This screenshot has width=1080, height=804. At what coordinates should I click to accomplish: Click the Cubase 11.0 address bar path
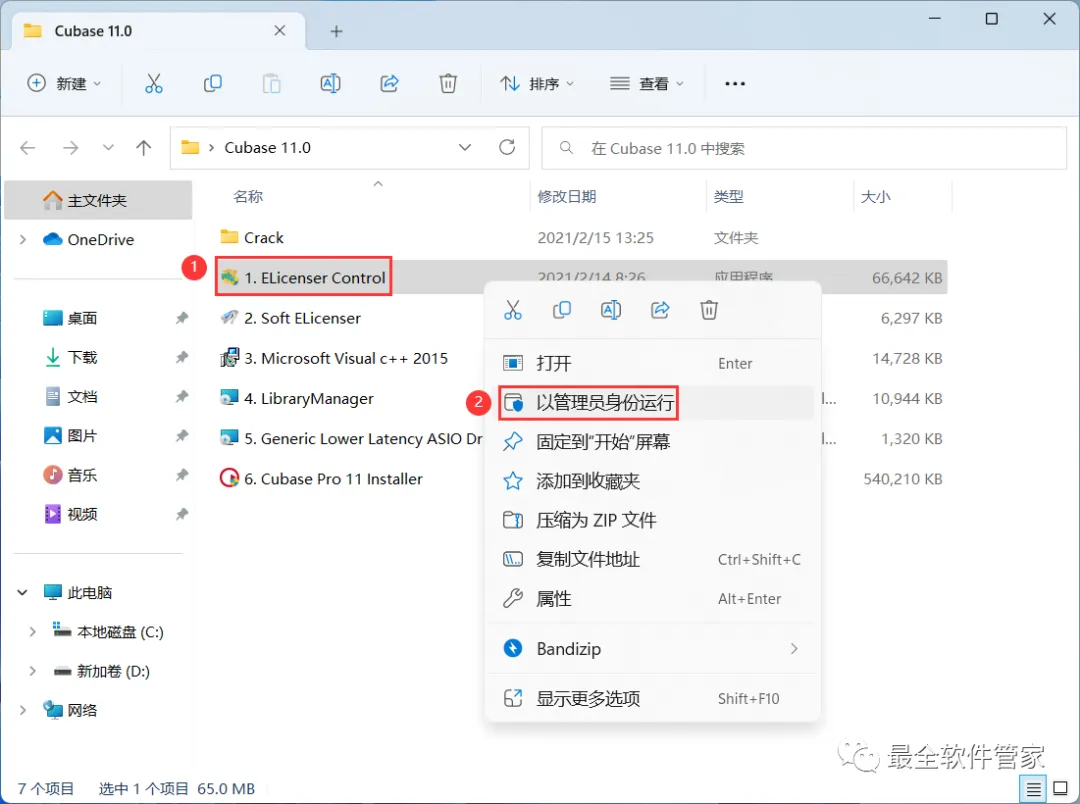pyautogui.click(x=267, y=147)
